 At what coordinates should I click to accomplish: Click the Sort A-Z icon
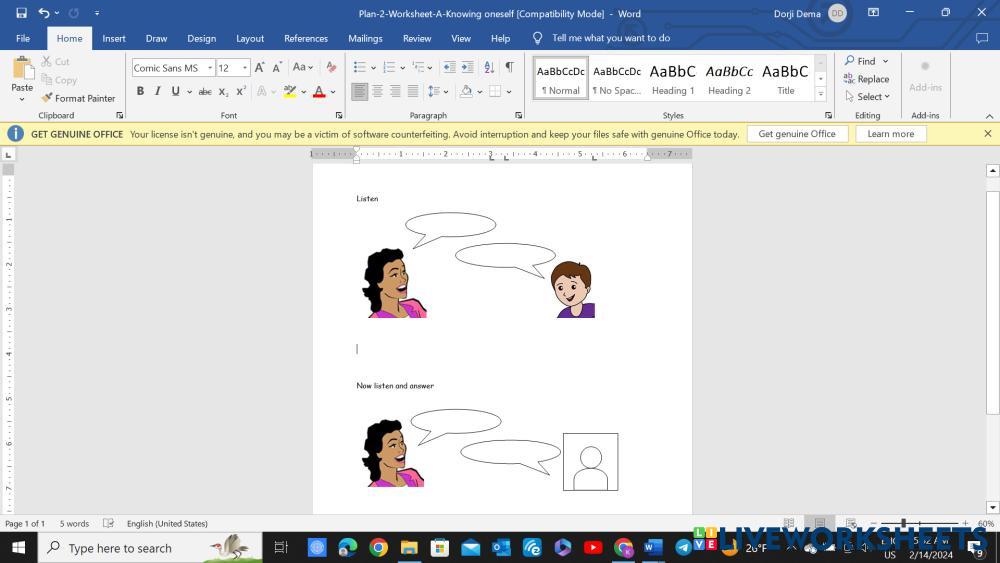[489, 67]
